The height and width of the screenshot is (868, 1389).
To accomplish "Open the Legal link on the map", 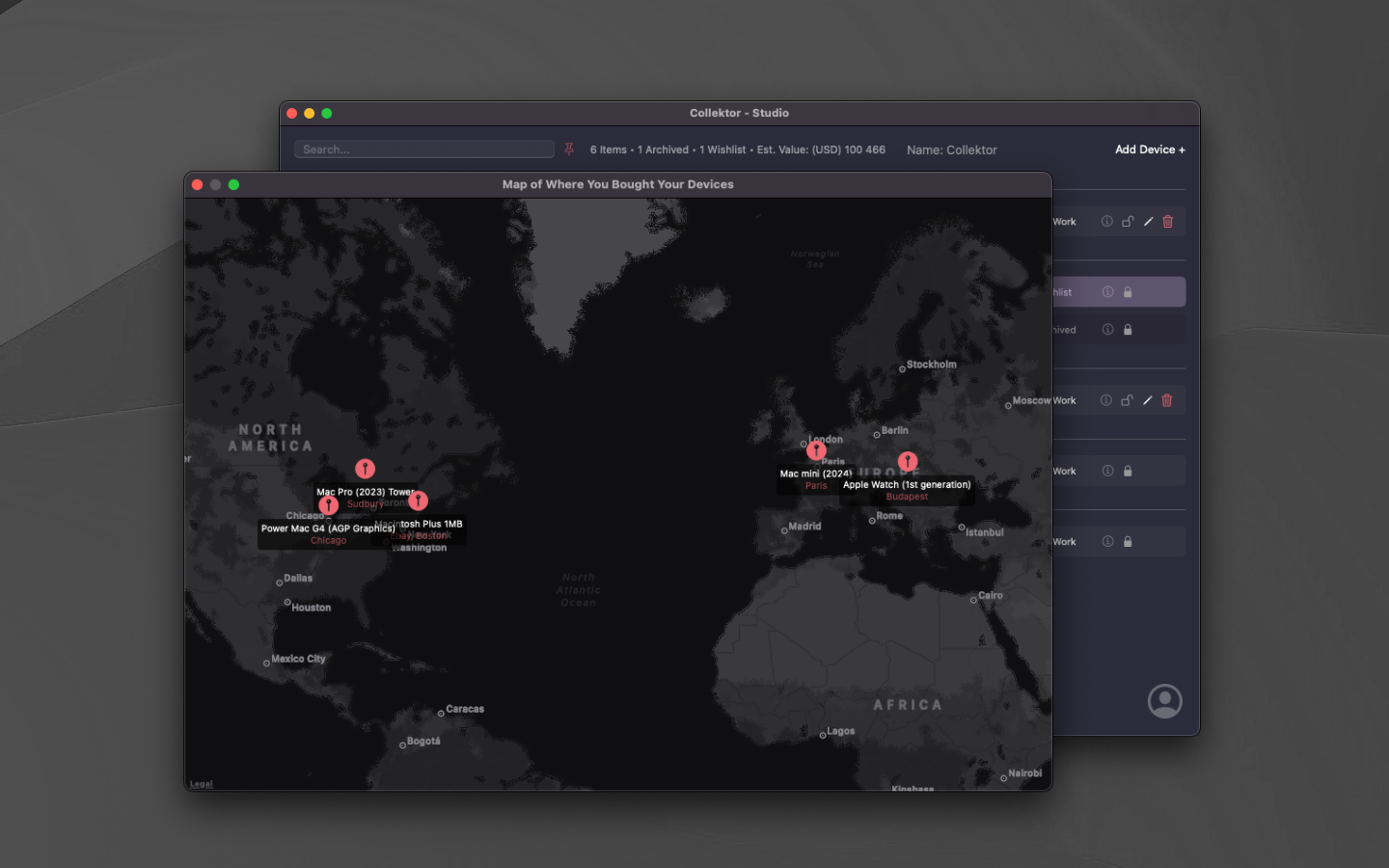I will coord(202,784).
